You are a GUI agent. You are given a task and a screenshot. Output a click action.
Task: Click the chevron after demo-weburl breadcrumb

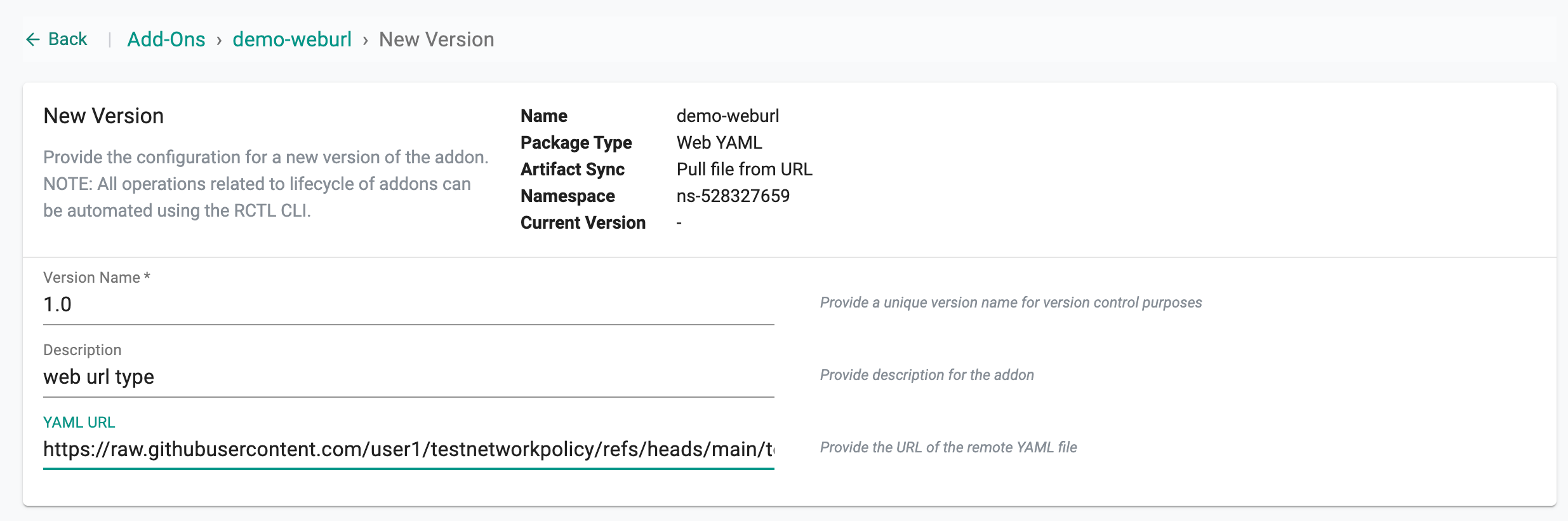pyautogui.click(x=365, y=41)
